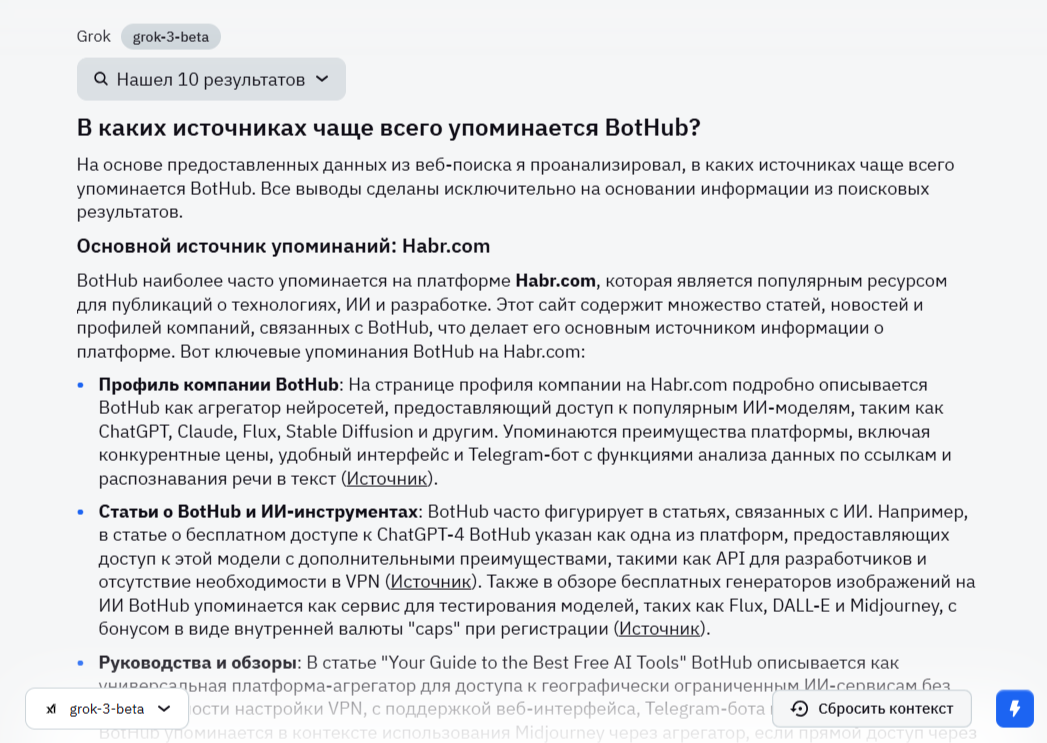The height and width of the screenshot is (743, 1047).
Task: Open Источник link in Профиль компании bullet
Action: click(x=387, y=478)
